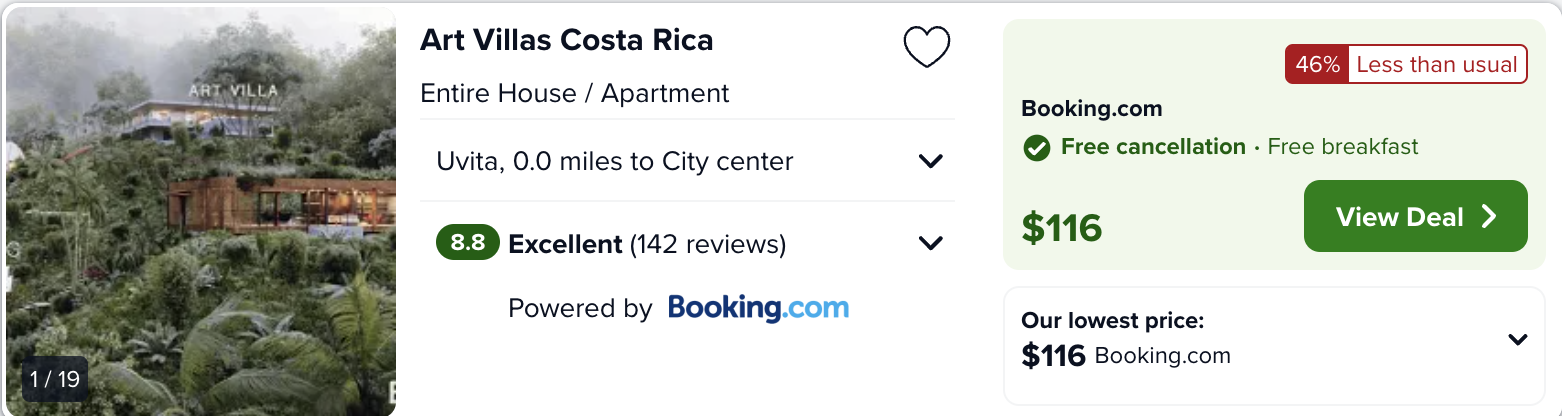Click the green free cancellation checkmark icon
The image size is (1562, 416).
1036,148
